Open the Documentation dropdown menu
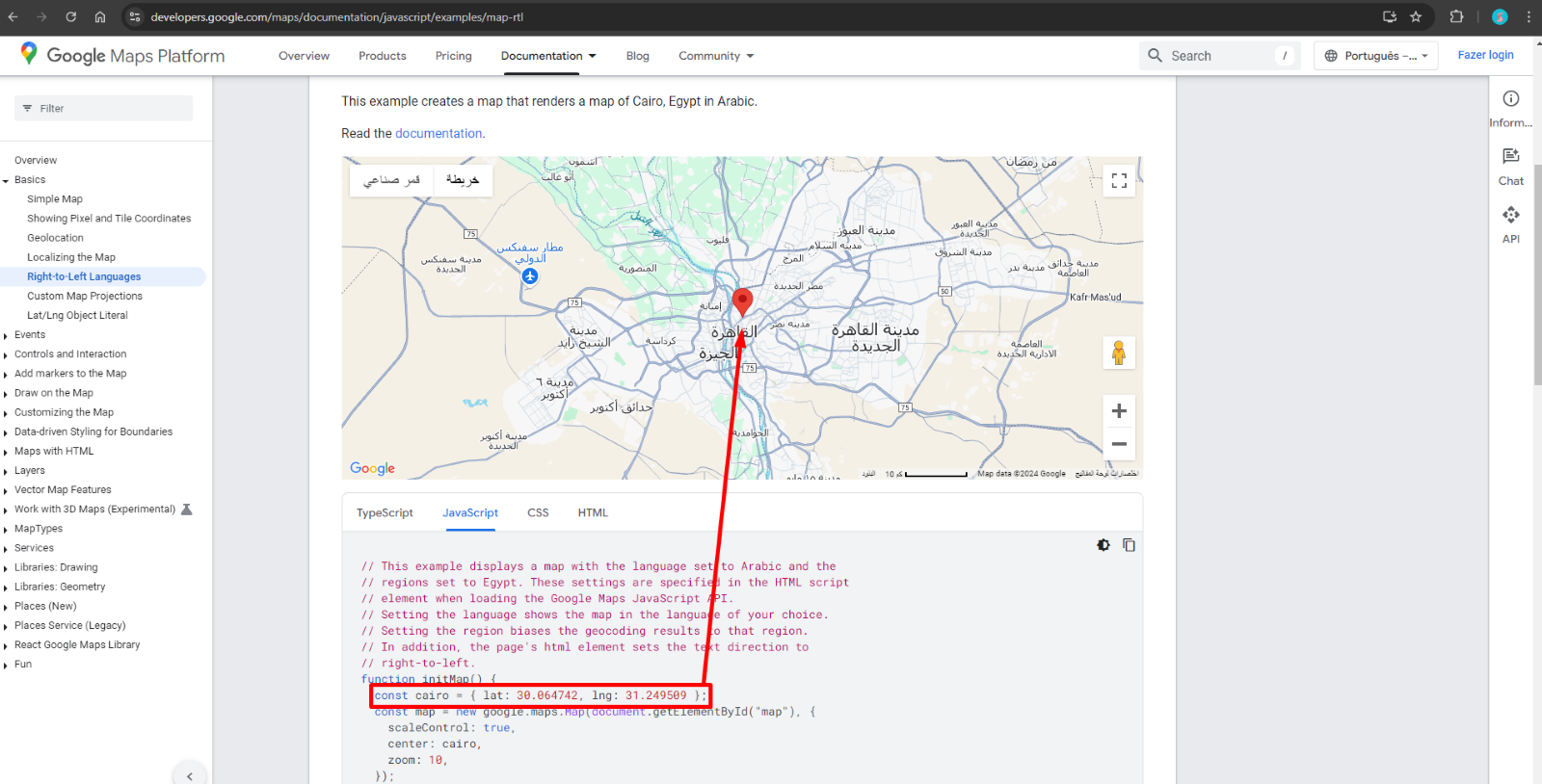The width and height of the screenshot is (1542, 784). (x=548, y=56)
